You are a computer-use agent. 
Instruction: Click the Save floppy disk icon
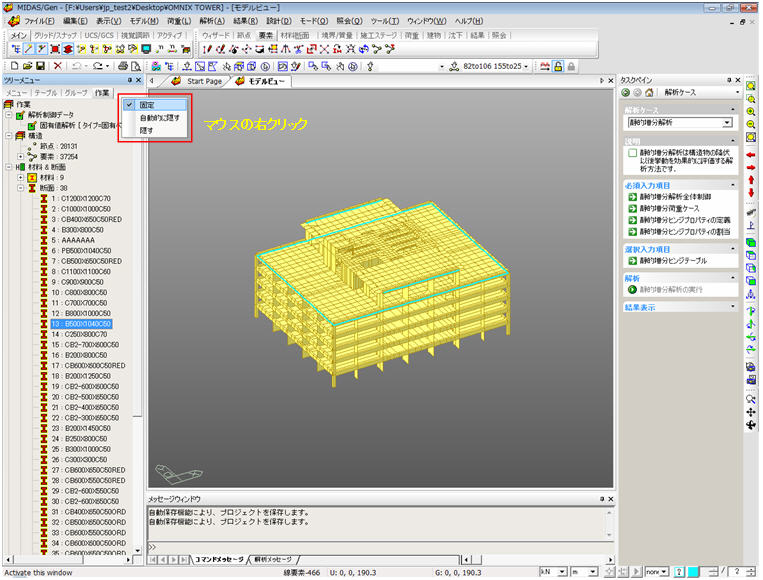click(40, 66)
